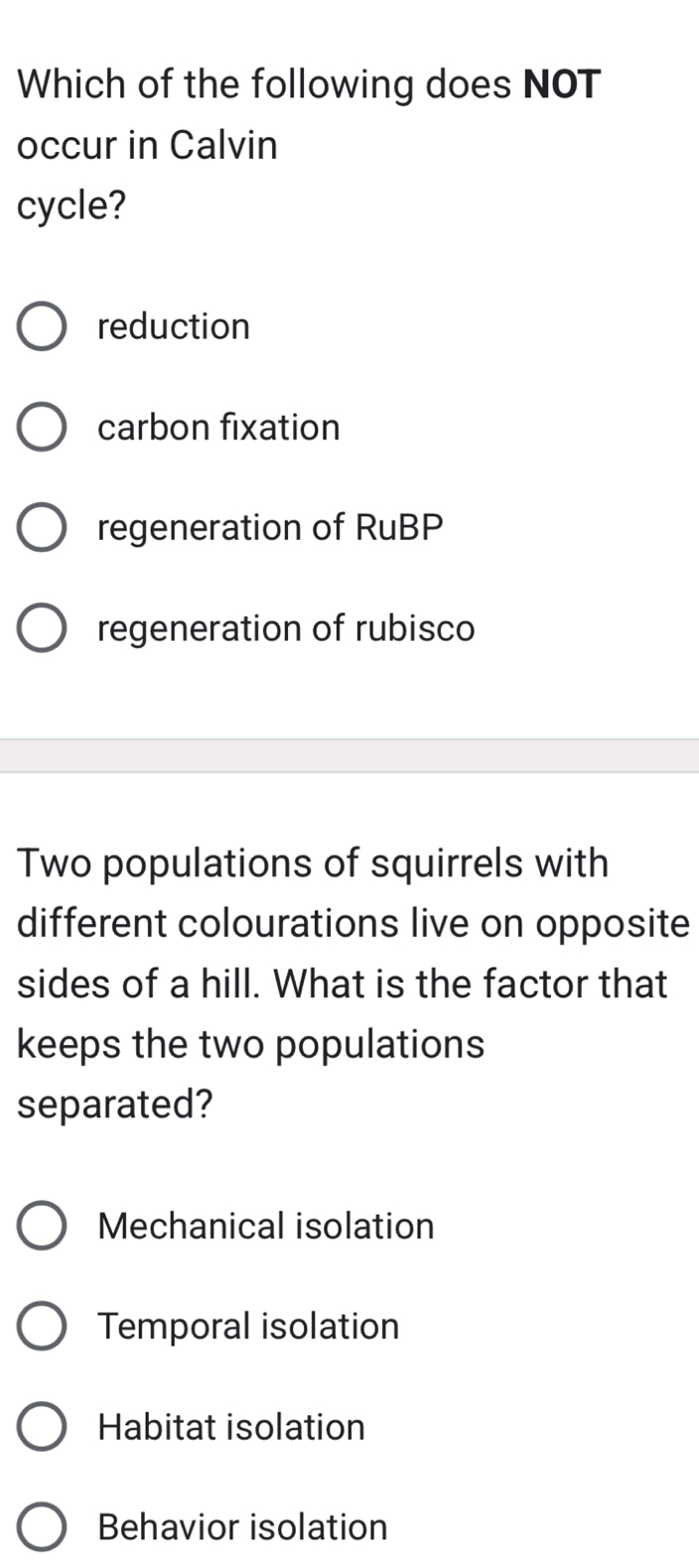Click the Mechanical isolation radio circle
Screen dimensions: 699x1568
(40, 1227)
